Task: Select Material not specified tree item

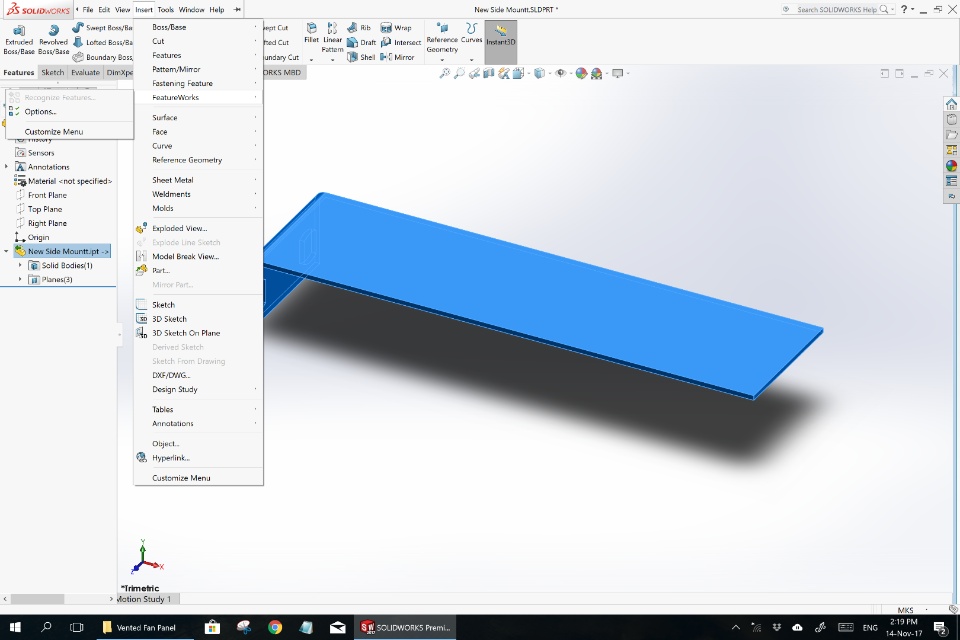Action: 64,181
